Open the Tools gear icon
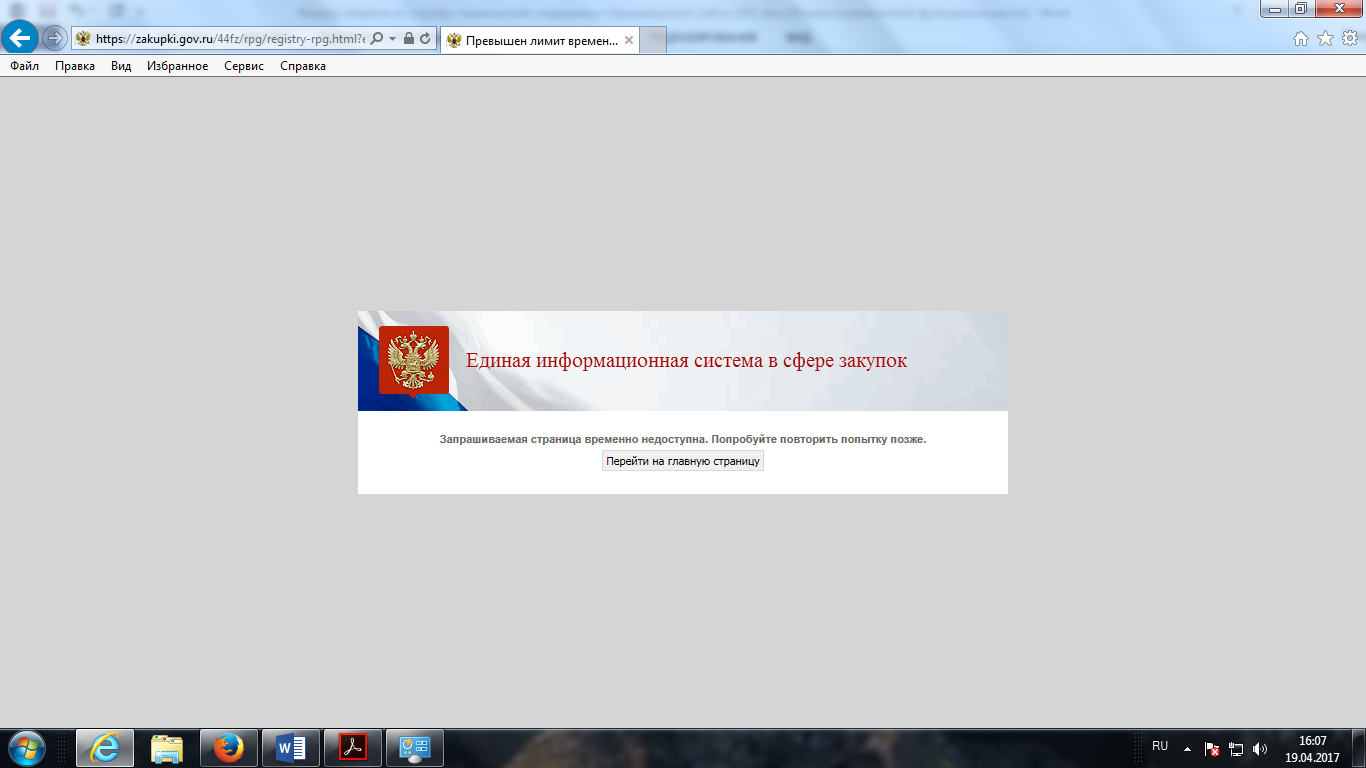The image size is (1366, 768). coord(1349,39)
